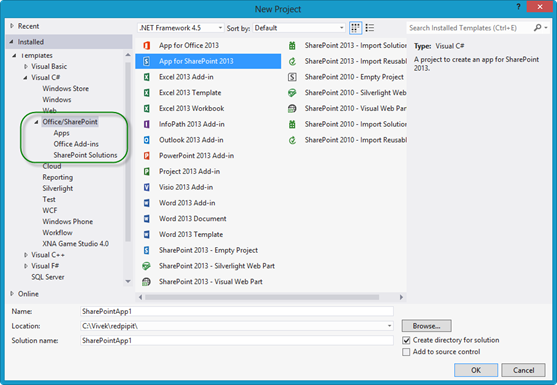The width and height of the screenshot is (557, 385).
Task: Enable Add to source control
Action: (406, 352)
